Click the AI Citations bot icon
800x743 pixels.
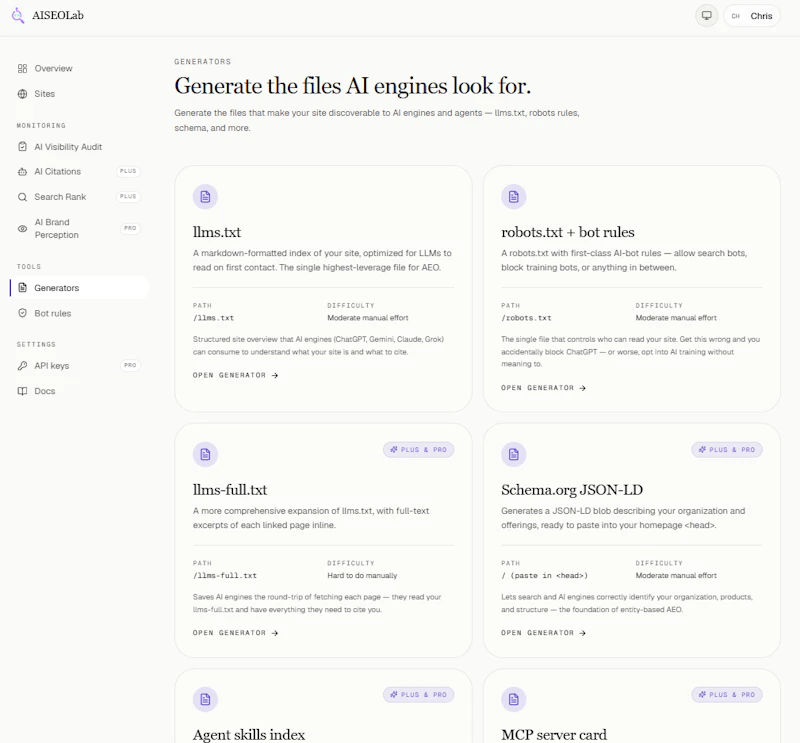[22, 172]
